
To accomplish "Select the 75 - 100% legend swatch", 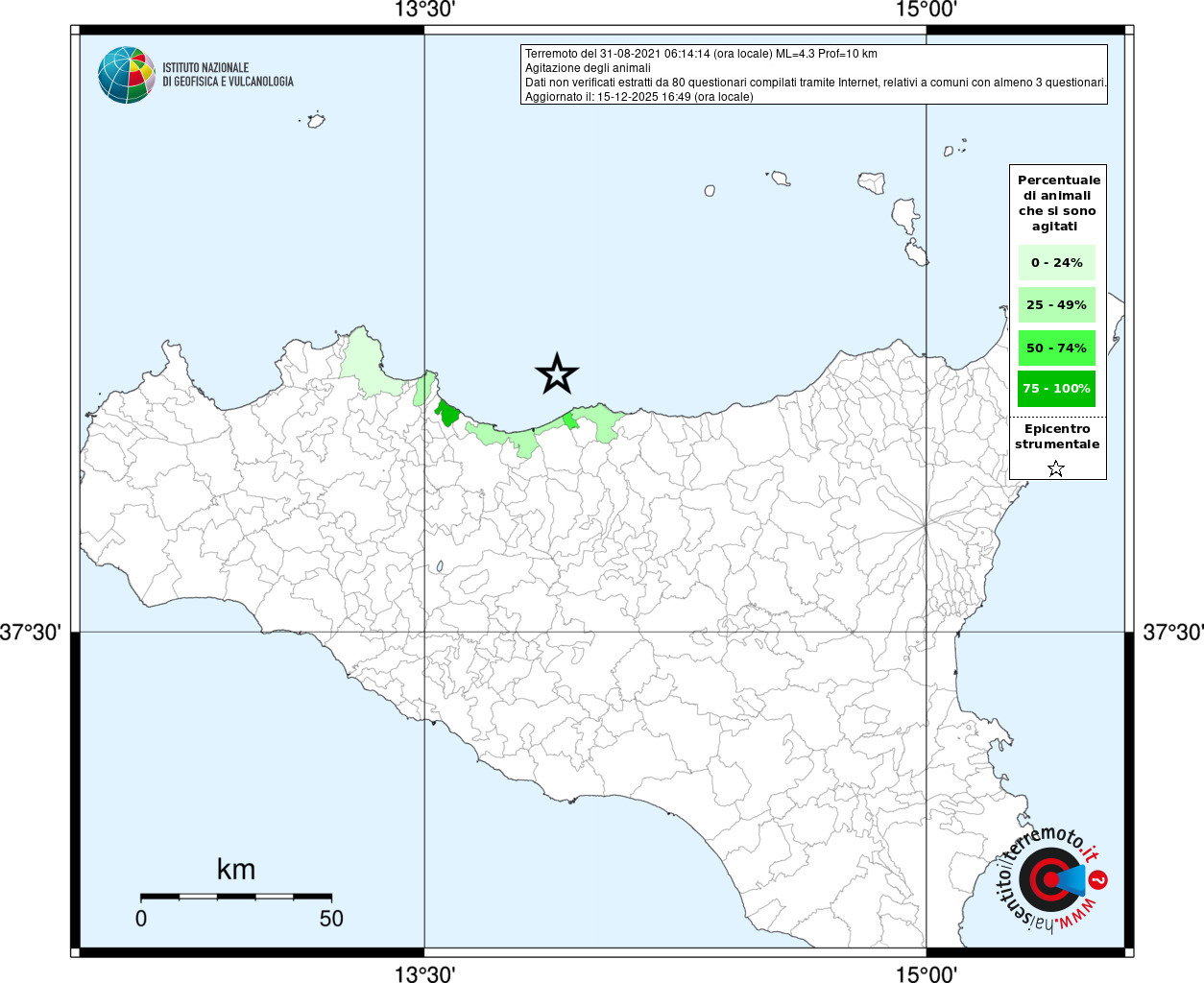I will click(1056, 389).
